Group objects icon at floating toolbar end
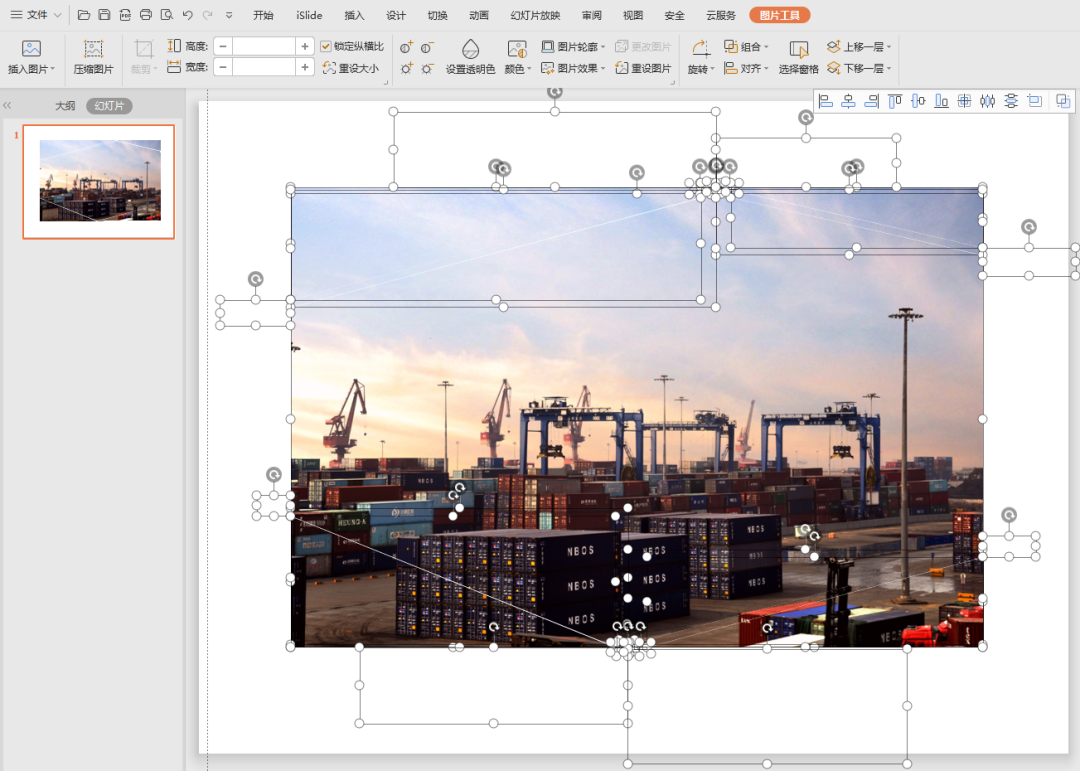This screenshot has height=771, width=1080. pyautogui.click(x=1063, y=101)
